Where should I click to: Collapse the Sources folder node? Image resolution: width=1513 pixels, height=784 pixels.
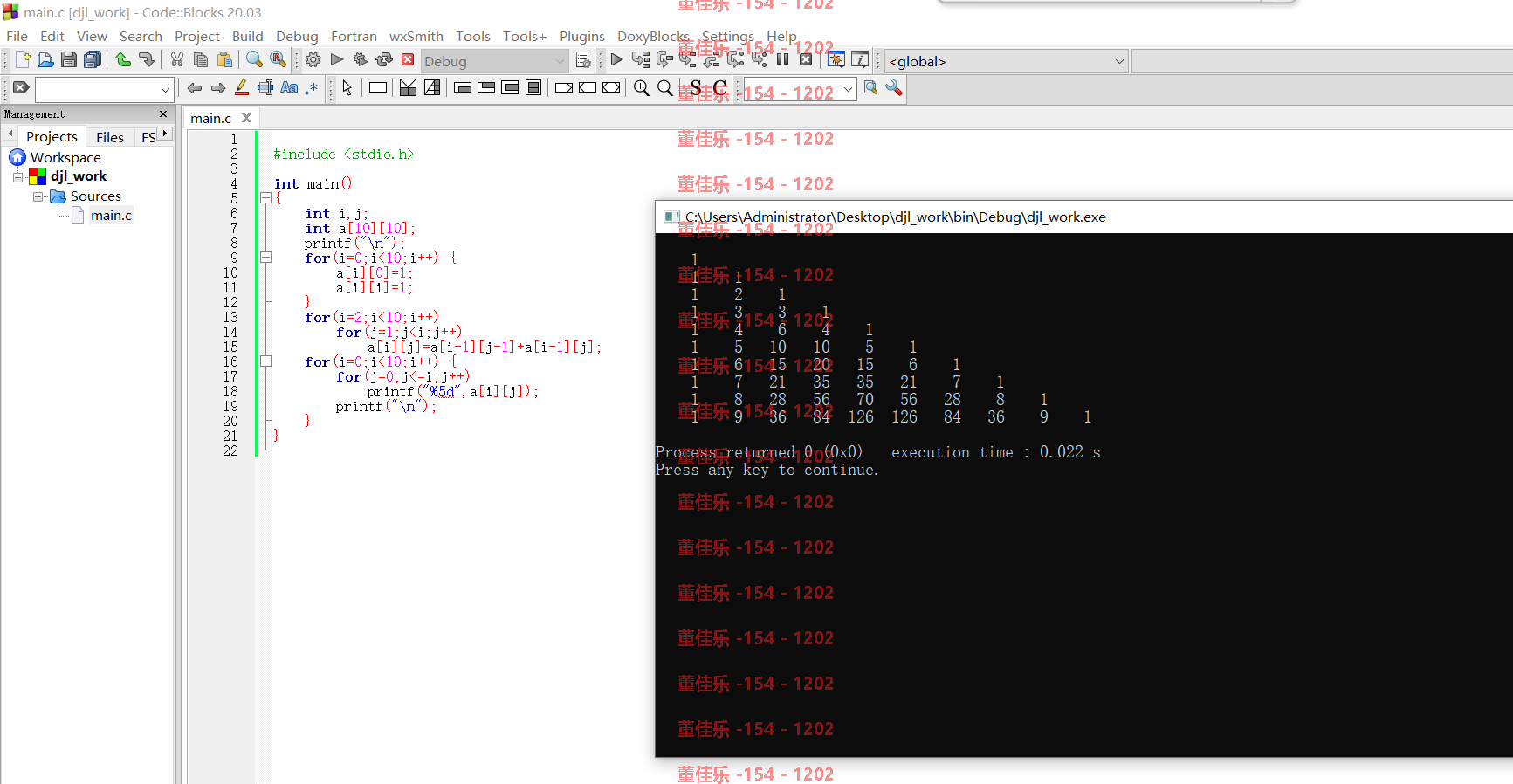click(x=38, y=196)
